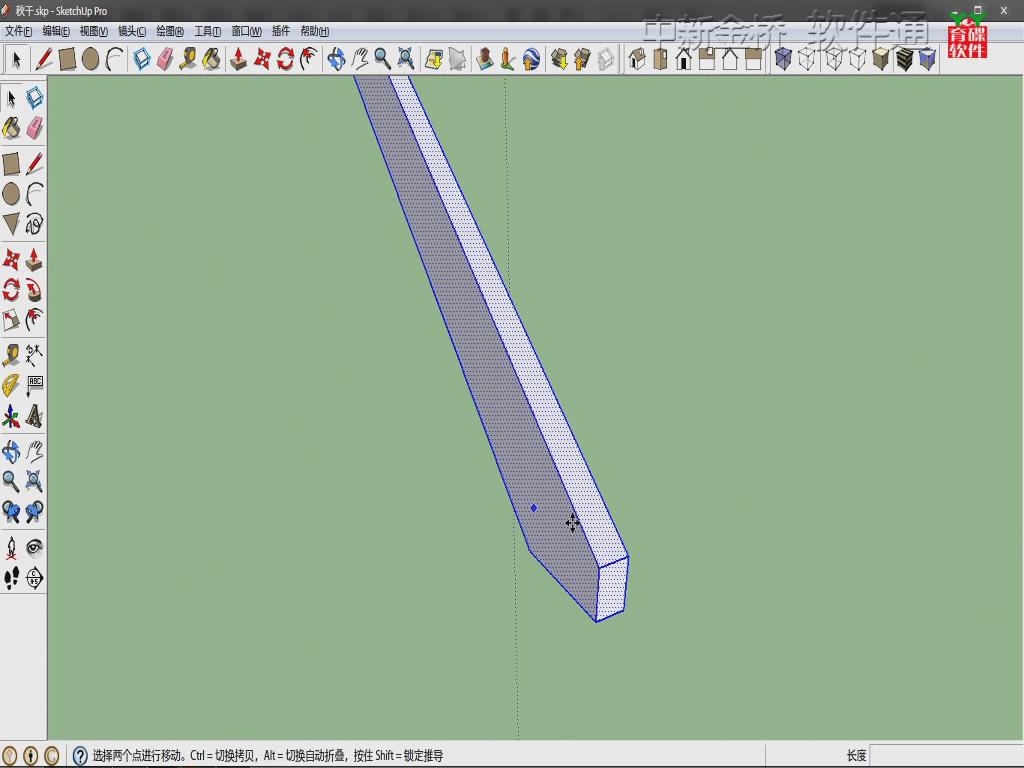Pick Eraser in the left tool palette
The height and width of the screenshot is (768, 1024).
[x=35, y=128]
